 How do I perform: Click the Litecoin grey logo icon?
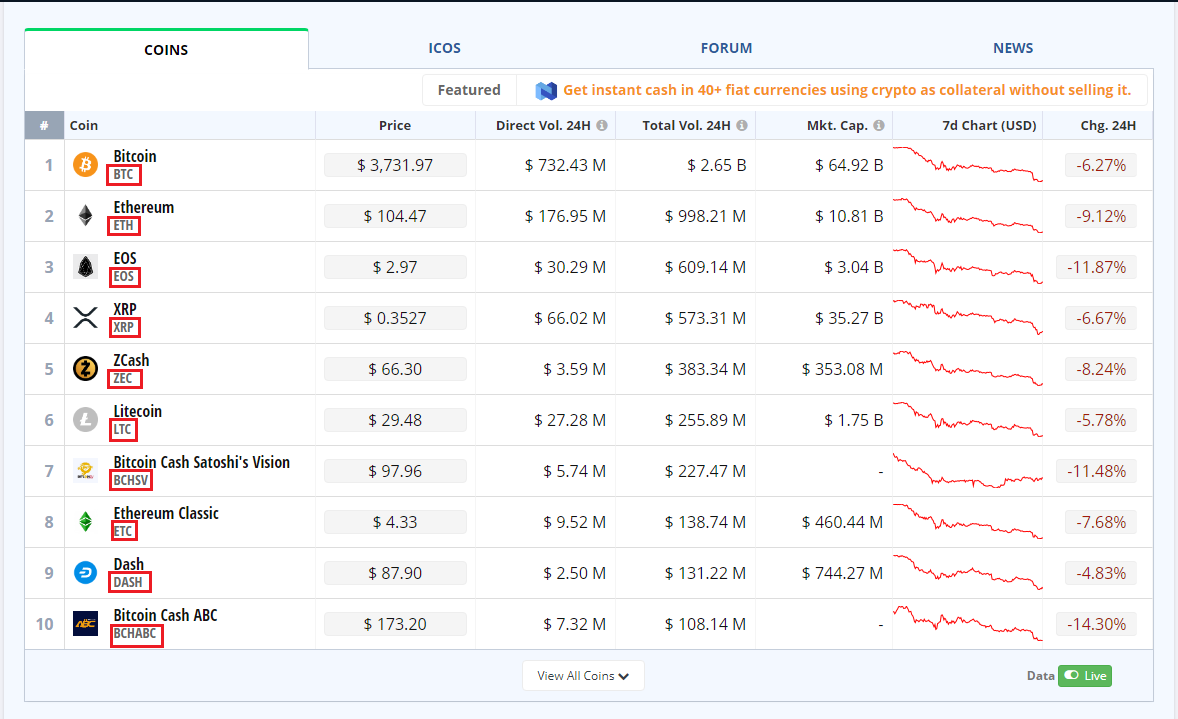(86, 420)
